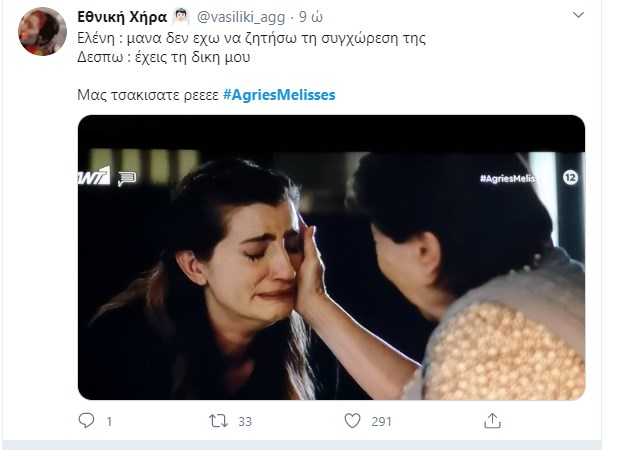Like the tweet with the heart icon
626x450 pixels.
(352, 421)
